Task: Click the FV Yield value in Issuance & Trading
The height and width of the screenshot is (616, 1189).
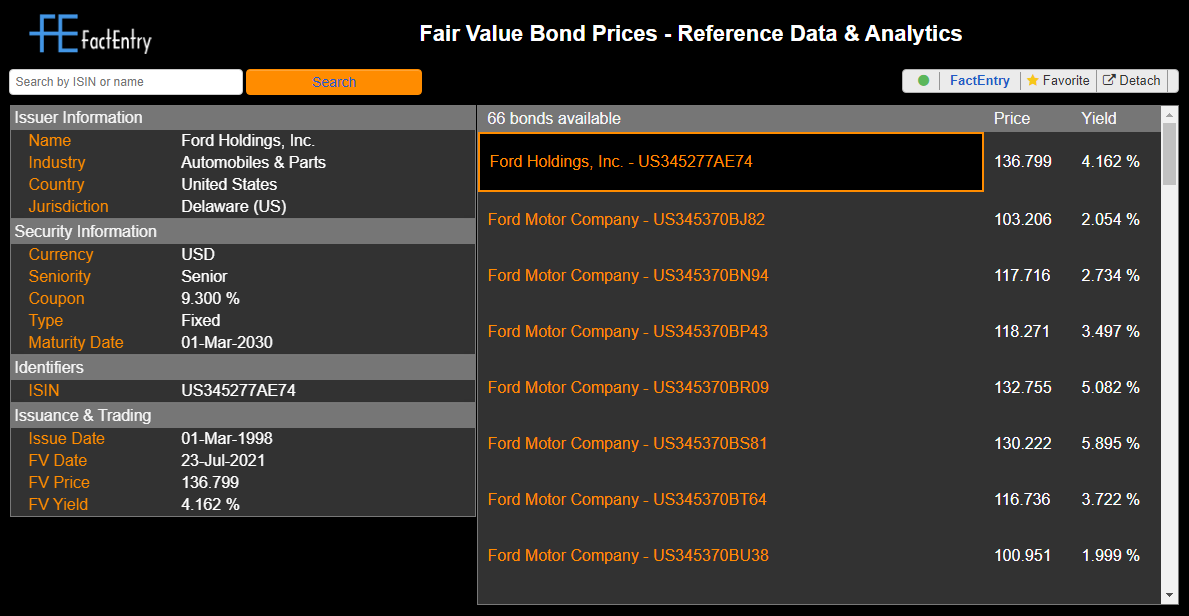Action: coord(211,504)
